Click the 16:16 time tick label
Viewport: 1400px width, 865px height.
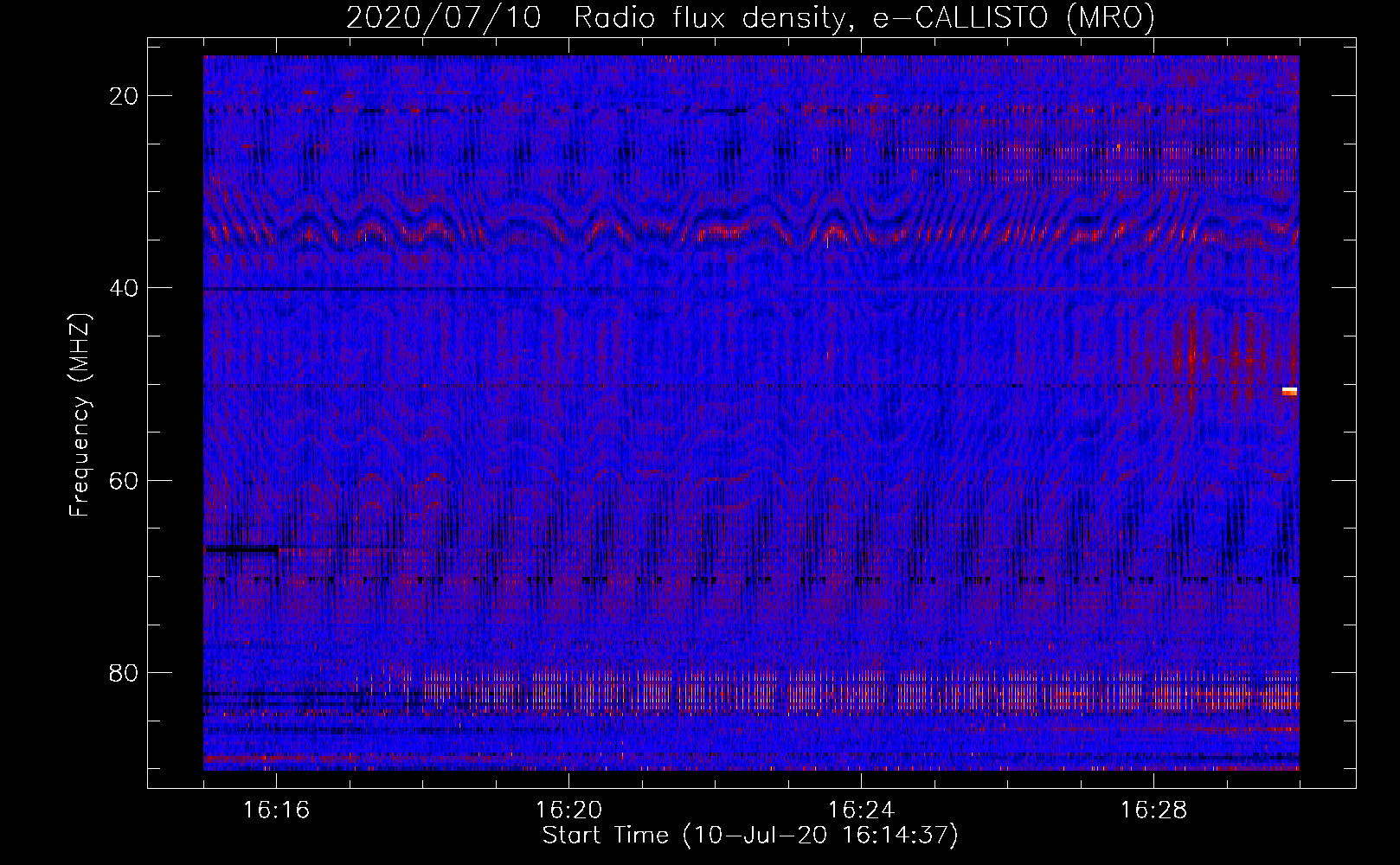tap(277, 811)
